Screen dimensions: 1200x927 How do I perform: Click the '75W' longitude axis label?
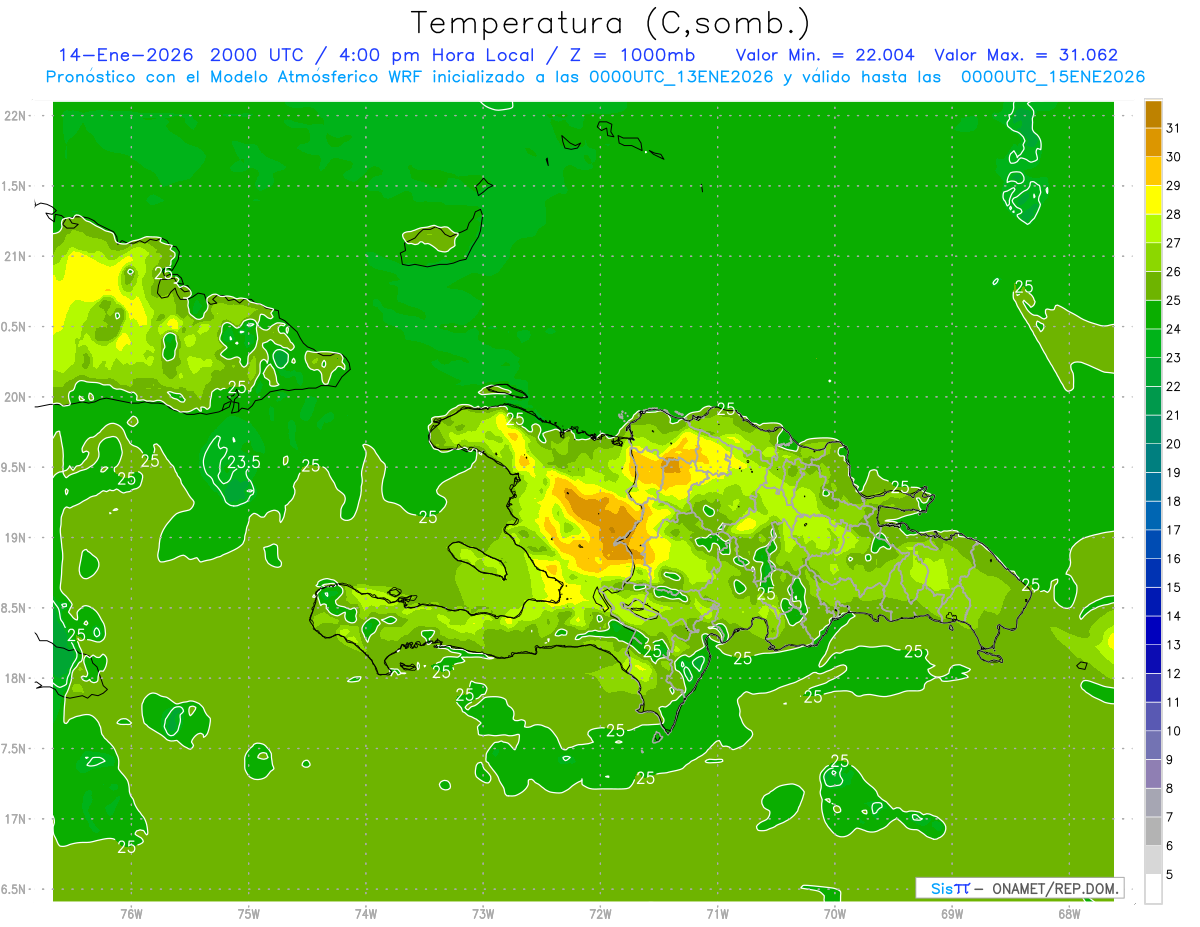click(x=249, y=914)
